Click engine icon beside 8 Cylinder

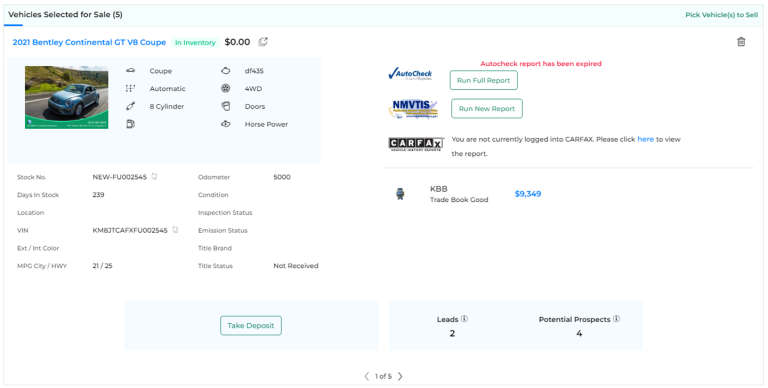click(x=130, y=106)
